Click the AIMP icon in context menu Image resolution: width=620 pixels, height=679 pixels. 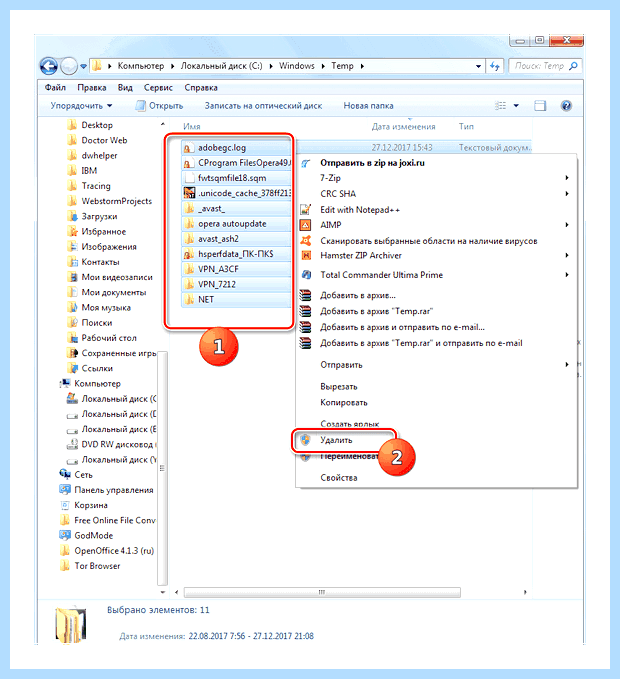click(x=306, y=225)
